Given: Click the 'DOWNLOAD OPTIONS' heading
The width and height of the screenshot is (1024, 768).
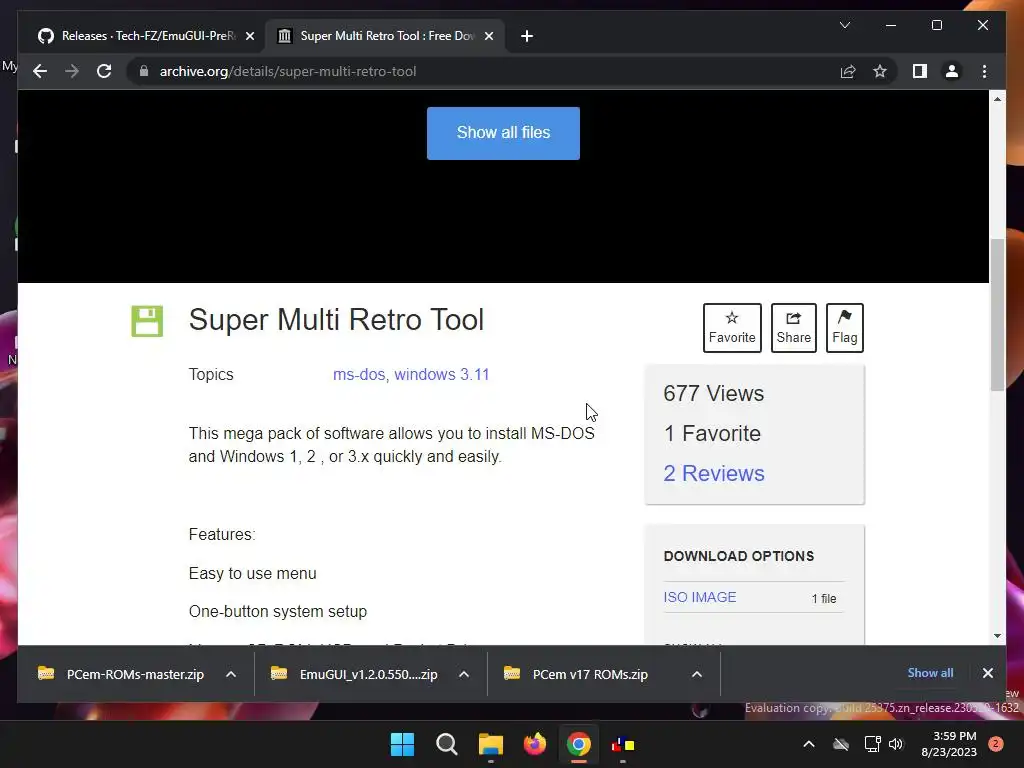Looking at the screenshot, I should point(739,556).
